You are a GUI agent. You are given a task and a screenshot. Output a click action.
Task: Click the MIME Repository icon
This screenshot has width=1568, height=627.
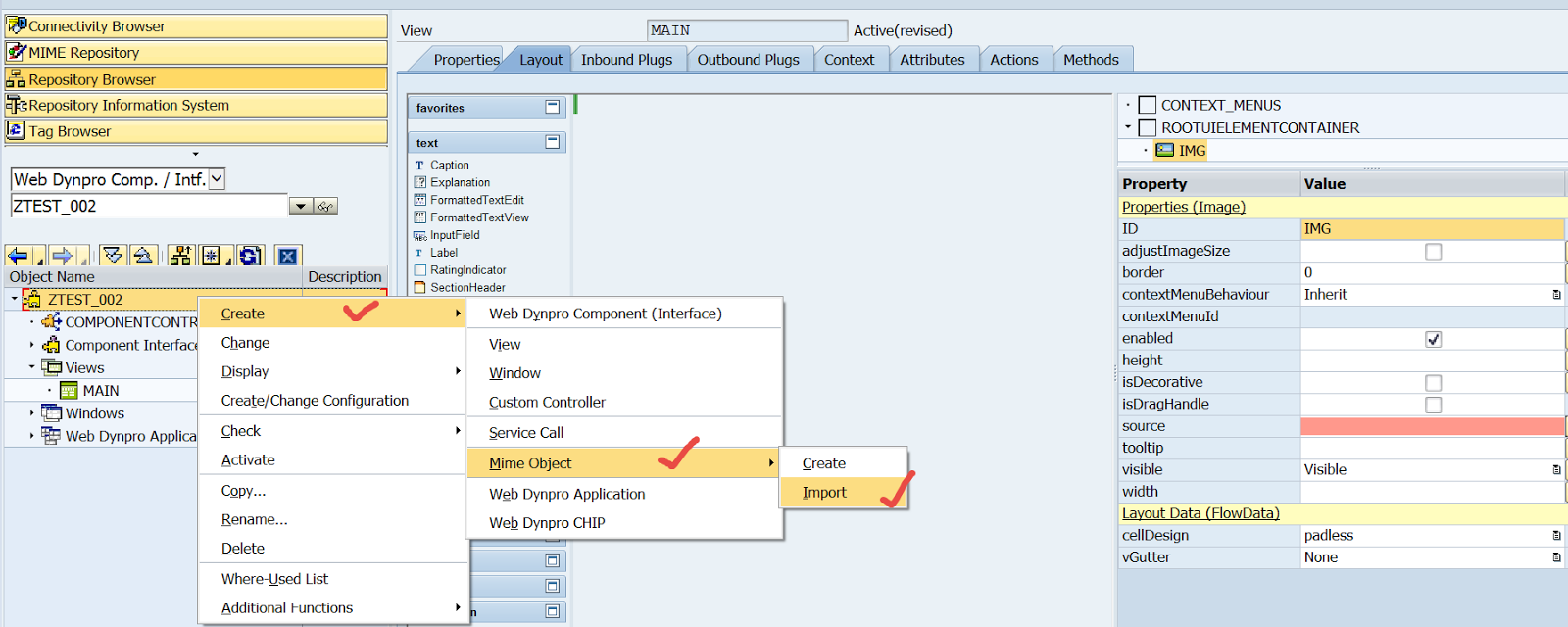click(x=17, y=52)
